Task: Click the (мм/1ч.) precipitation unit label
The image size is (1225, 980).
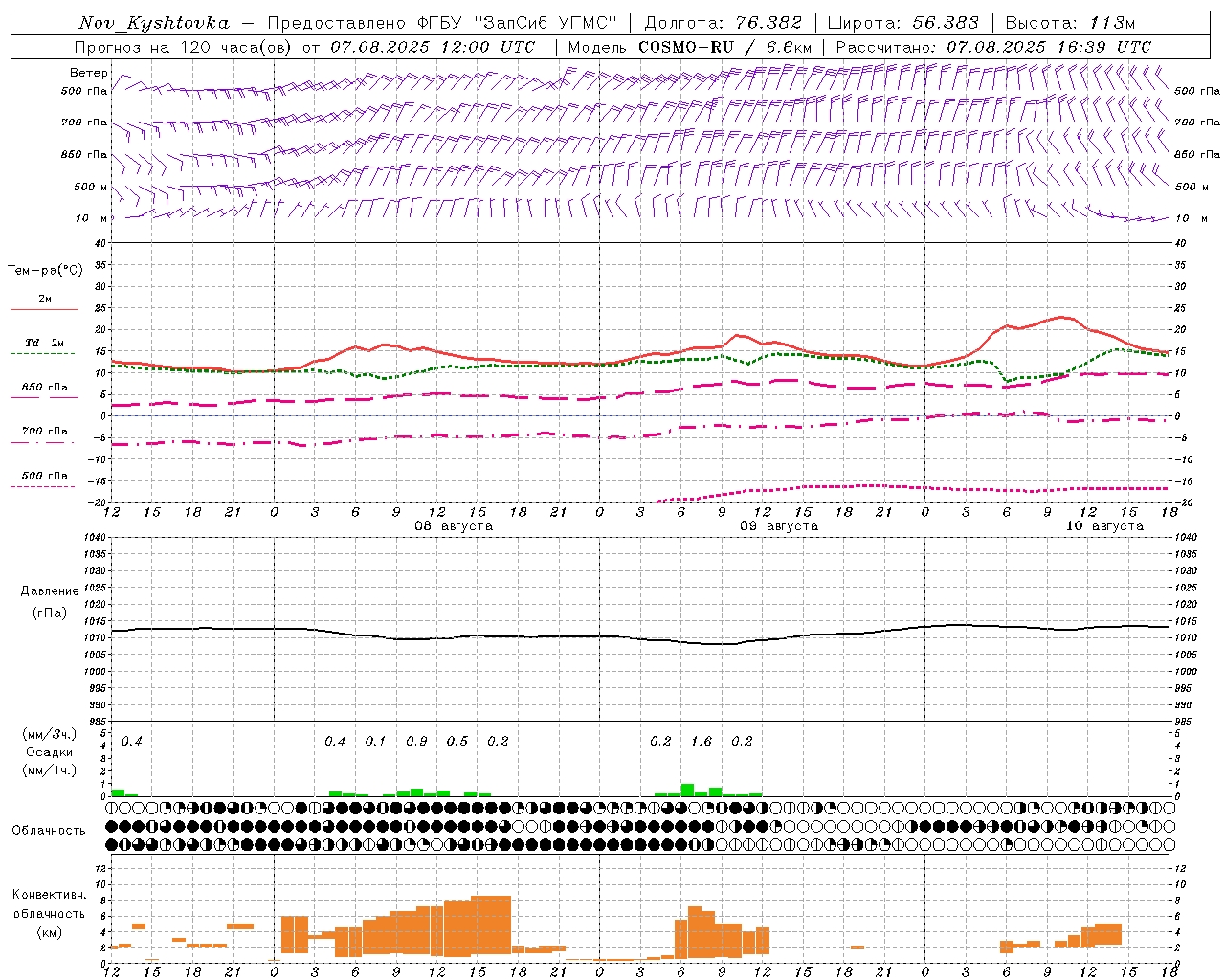Action: click(50, 770)
